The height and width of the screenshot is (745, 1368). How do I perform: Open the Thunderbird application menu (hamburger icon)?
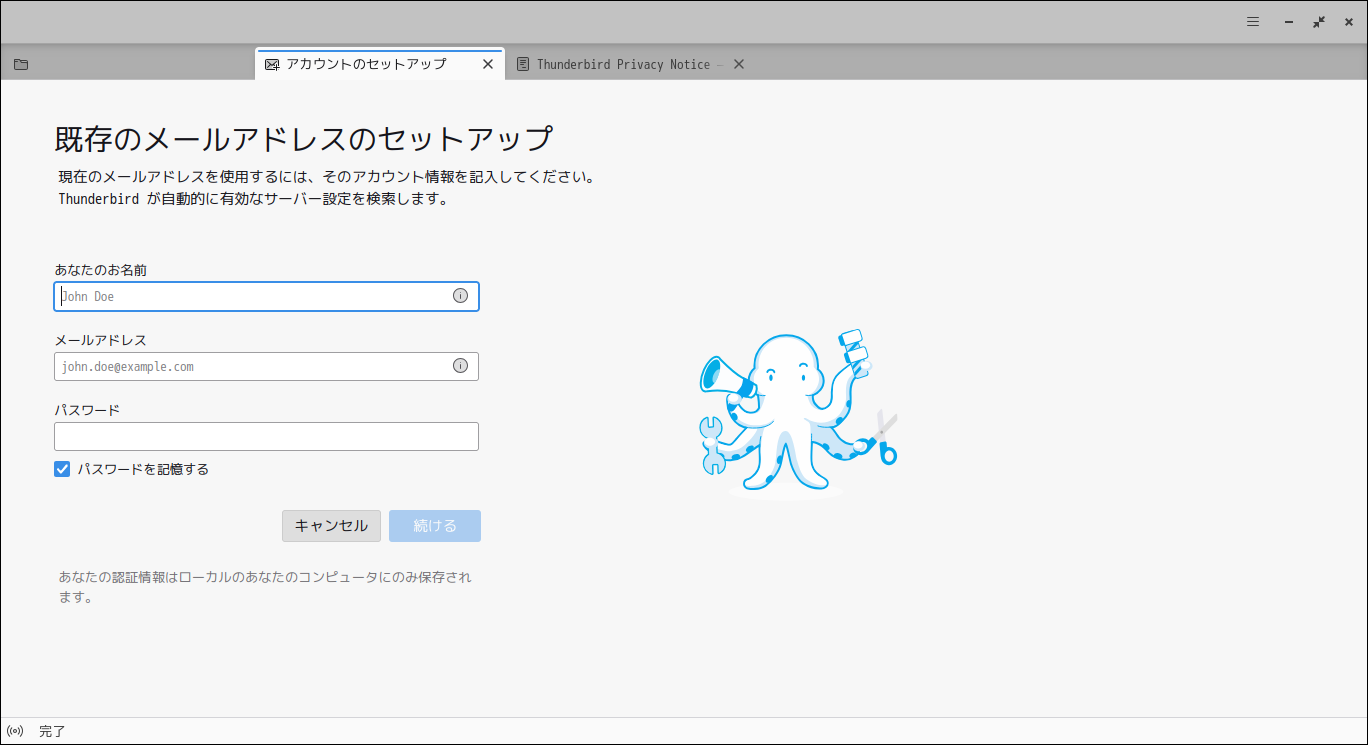click(1253, 22)
